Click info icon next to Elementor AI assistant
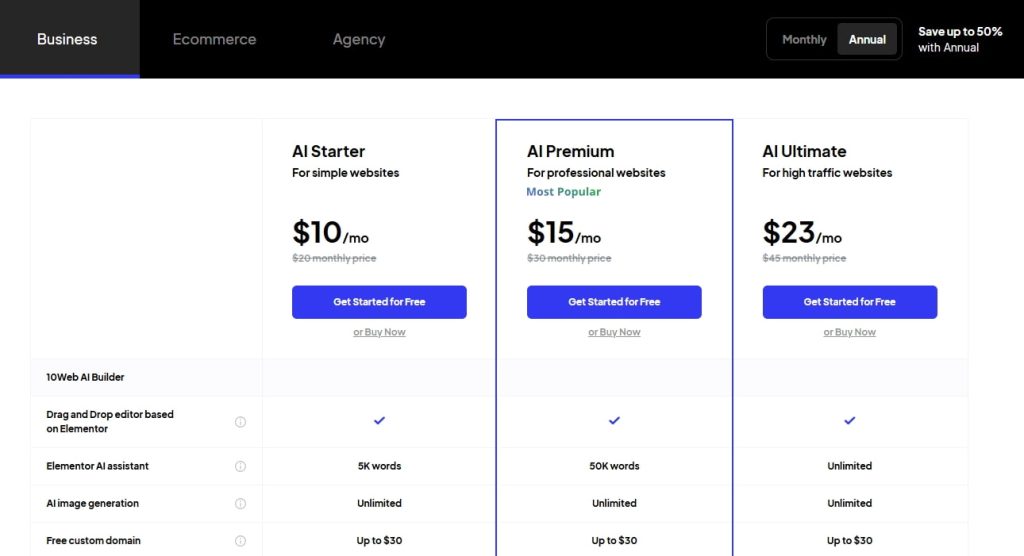This screenshot has height=556, width=1024. point(240,466)
